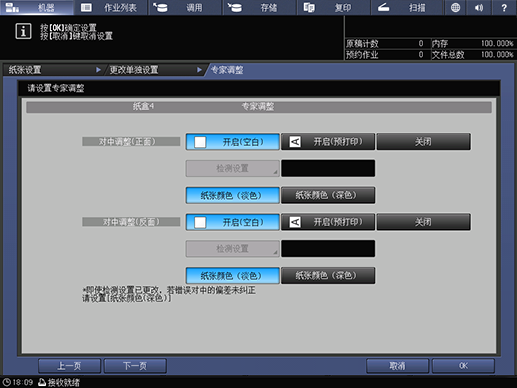Select the 专家调整 breadcrumb tab
This screenshot has width=517, height=388.
[227, 70]
